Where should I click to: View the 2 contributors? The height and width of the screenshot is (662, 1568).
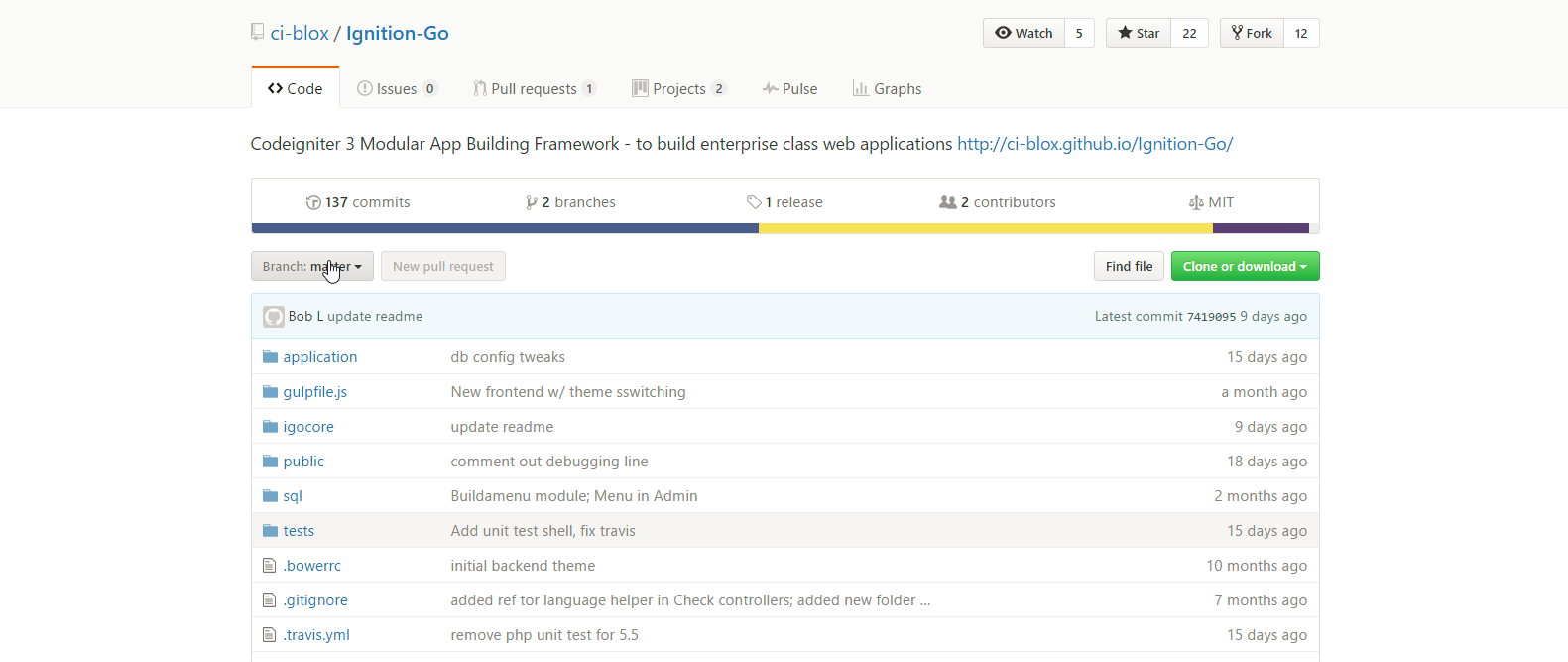[998, 202]
